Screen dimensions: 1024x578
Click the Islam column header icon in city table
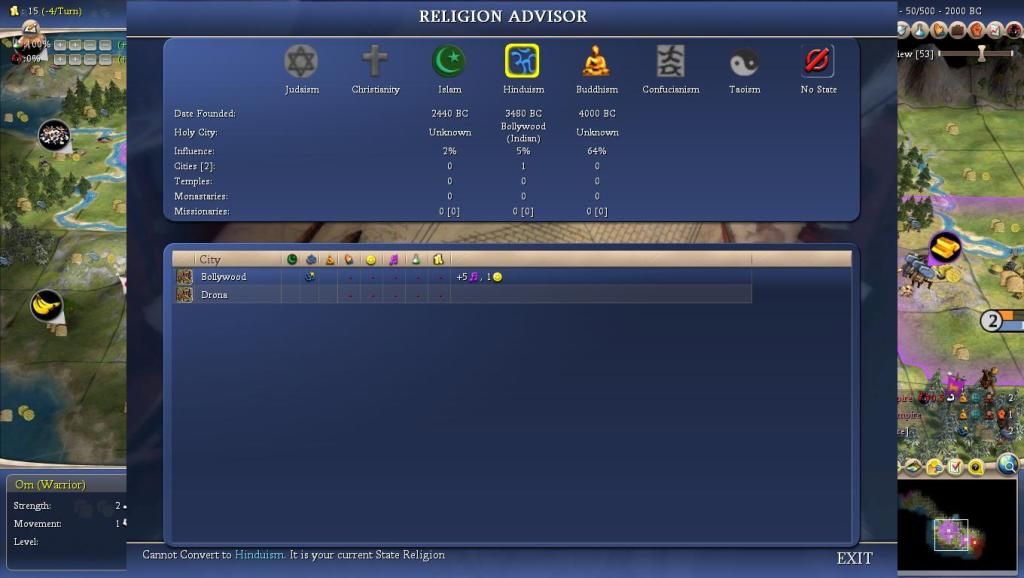[x=292, y=259]
